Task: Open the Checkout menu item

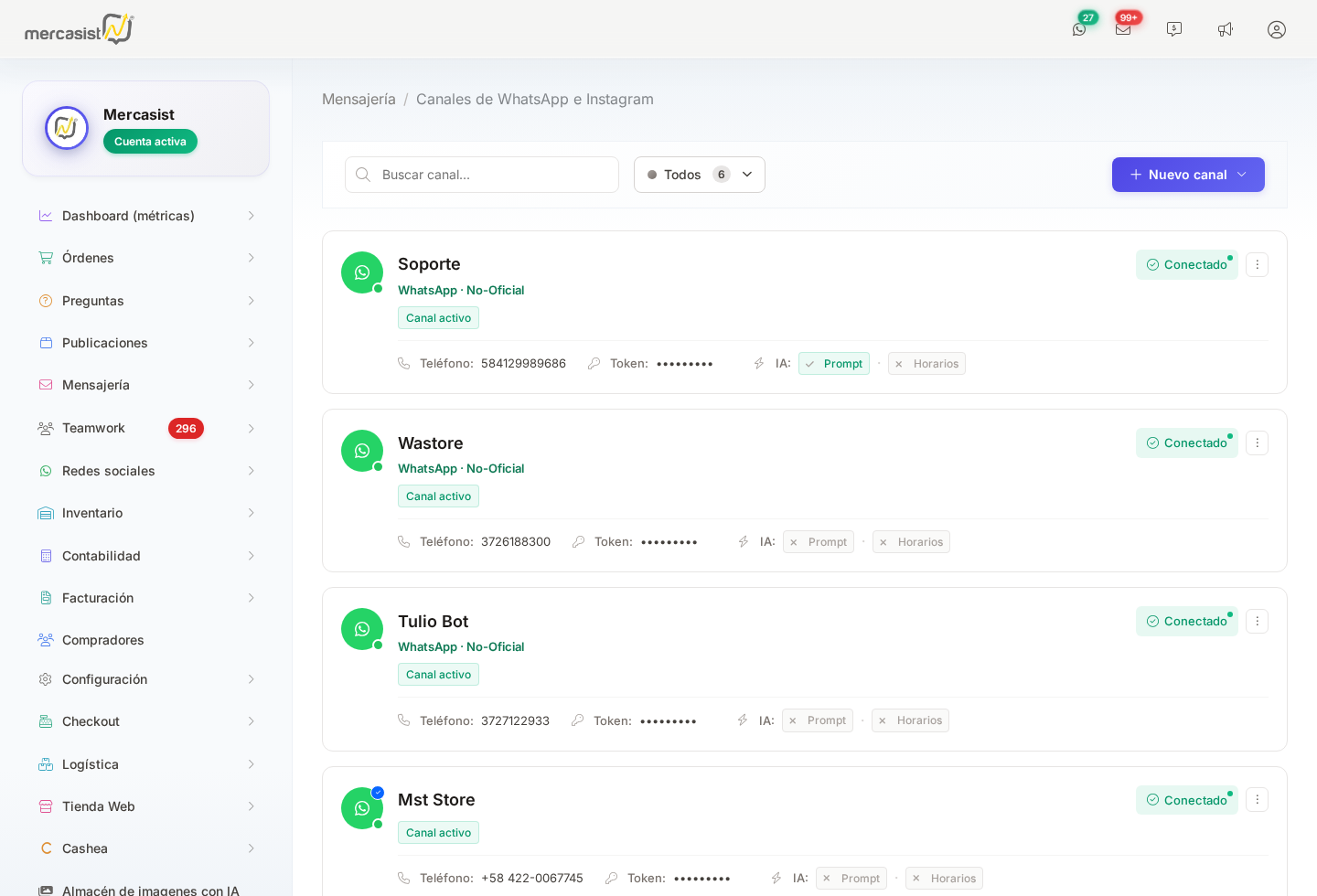Action: [146, 721]
